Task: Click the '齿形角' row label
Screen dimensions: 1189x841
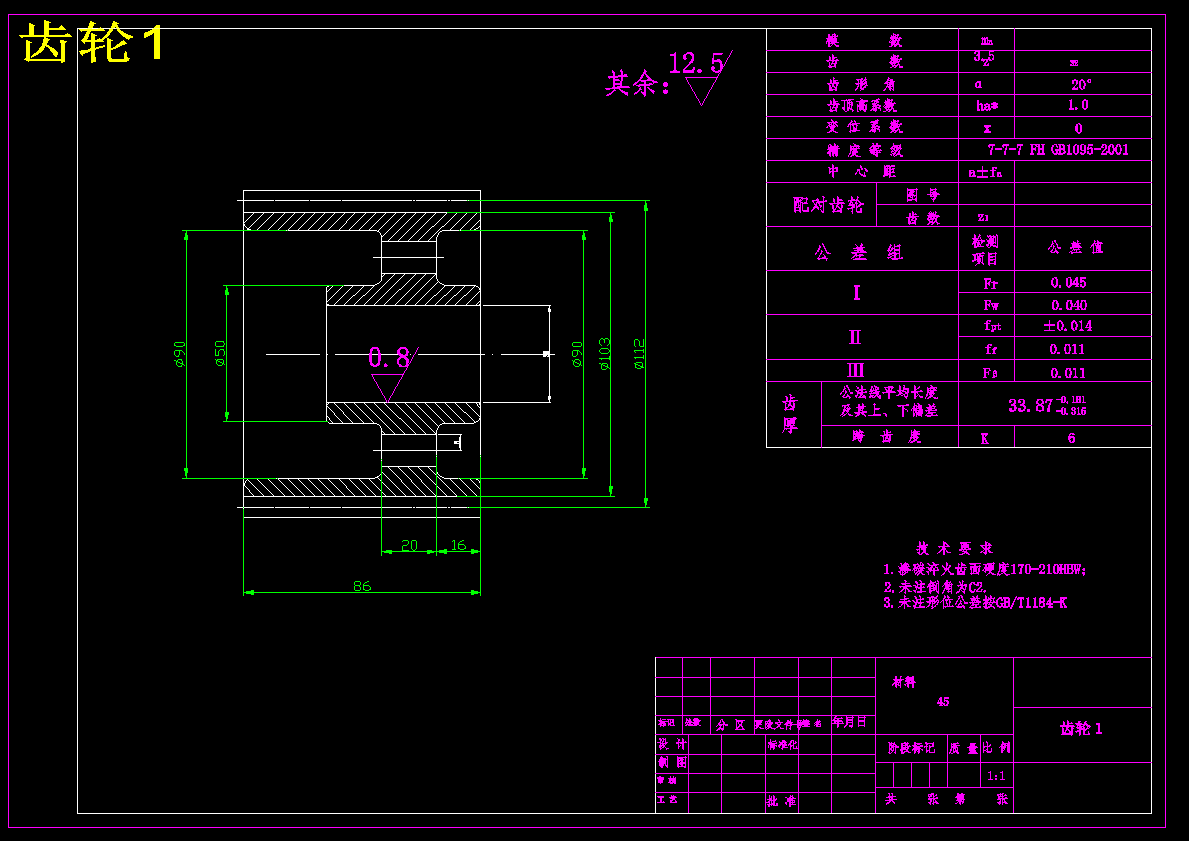Action: (x=861, y=84)
